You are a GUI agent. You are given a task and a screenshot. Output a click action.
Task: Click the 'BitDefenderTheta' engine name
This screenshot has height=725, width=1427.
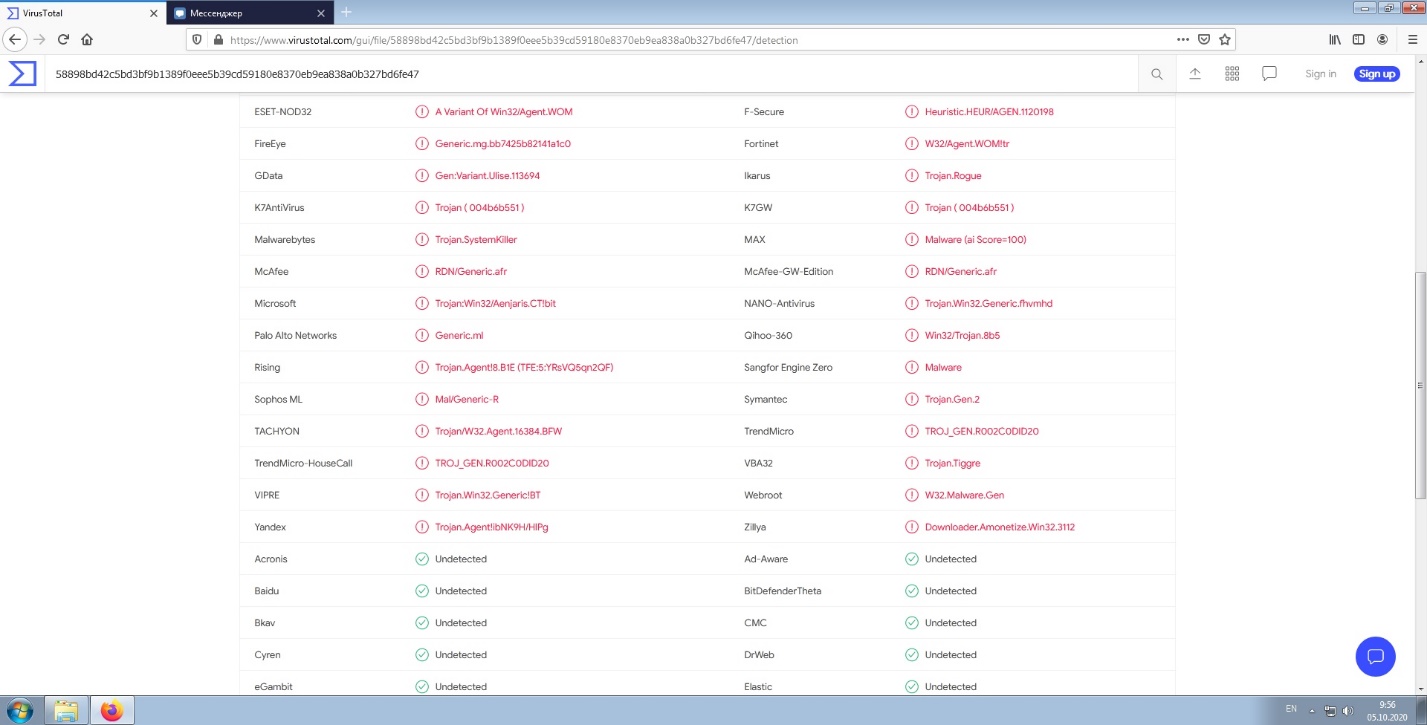coord(783,591)
